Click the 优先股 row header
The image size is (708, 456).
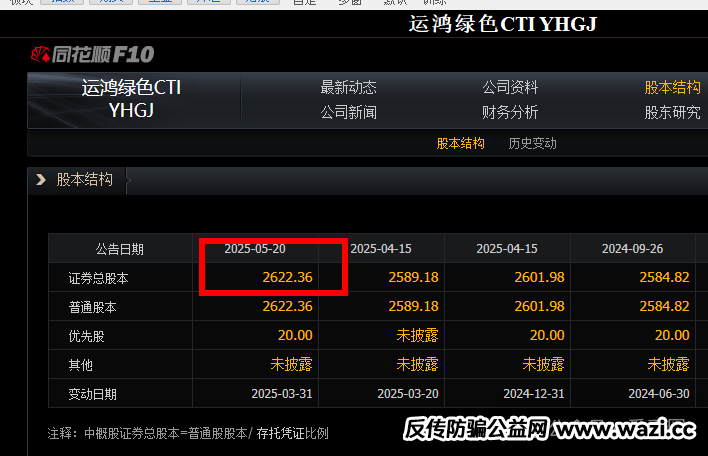(86, 336)
